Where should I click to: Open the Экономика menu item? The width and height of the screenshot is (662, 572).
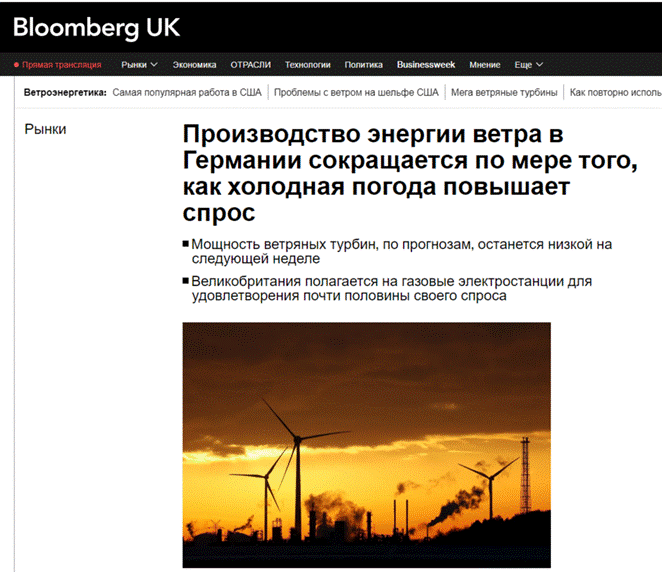pos(194,65)
